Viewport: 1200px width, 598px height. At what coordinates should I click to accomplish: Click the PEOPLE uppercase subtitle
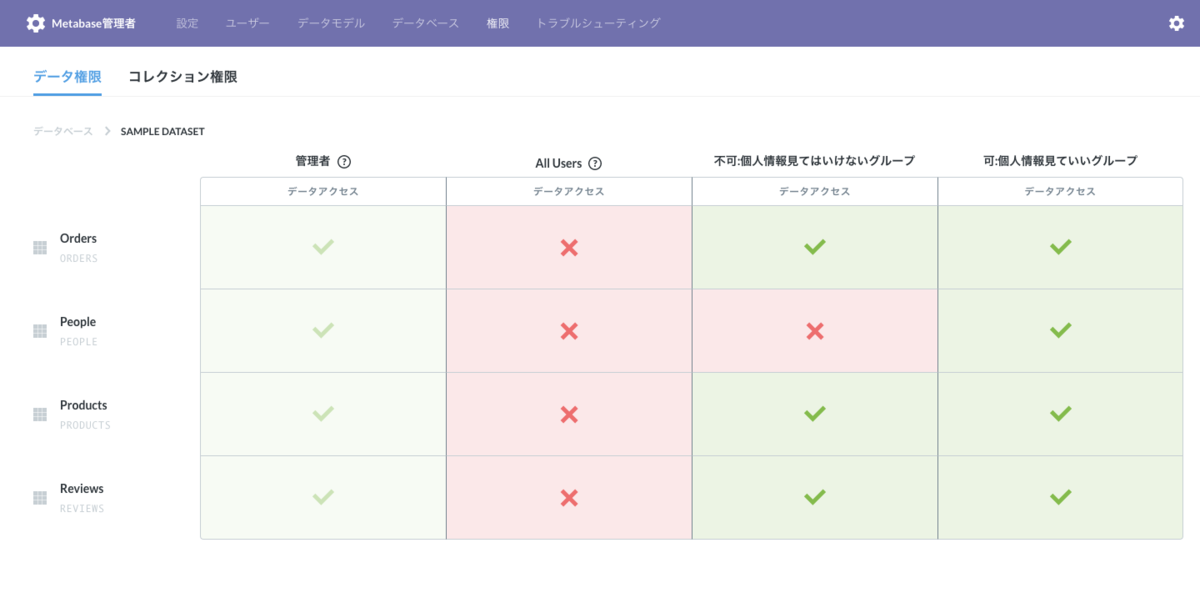[x=79, y=342]
